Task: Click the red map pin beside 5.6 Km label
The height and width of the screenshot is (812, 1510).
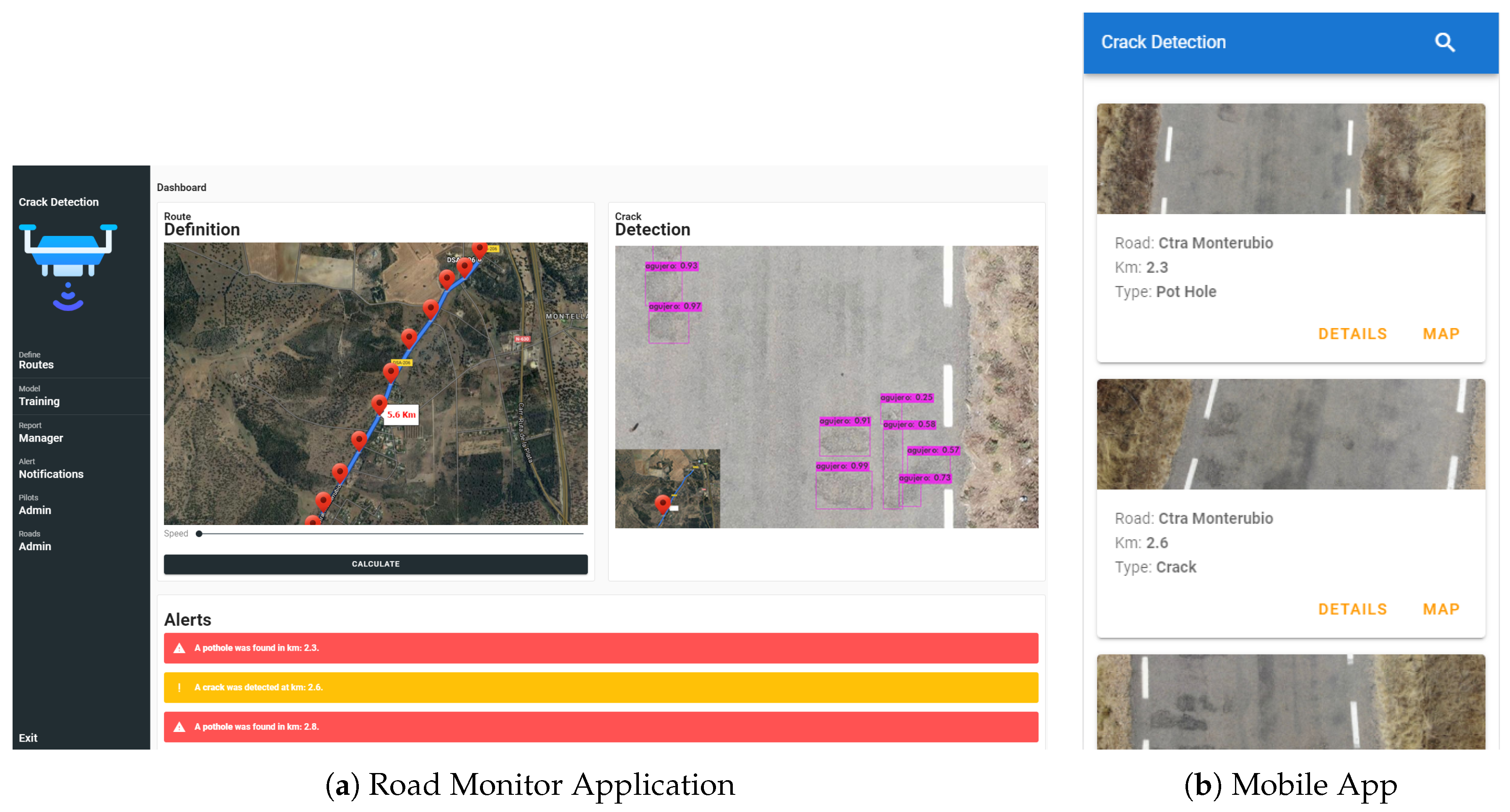Action: click(x=379, y=403)
